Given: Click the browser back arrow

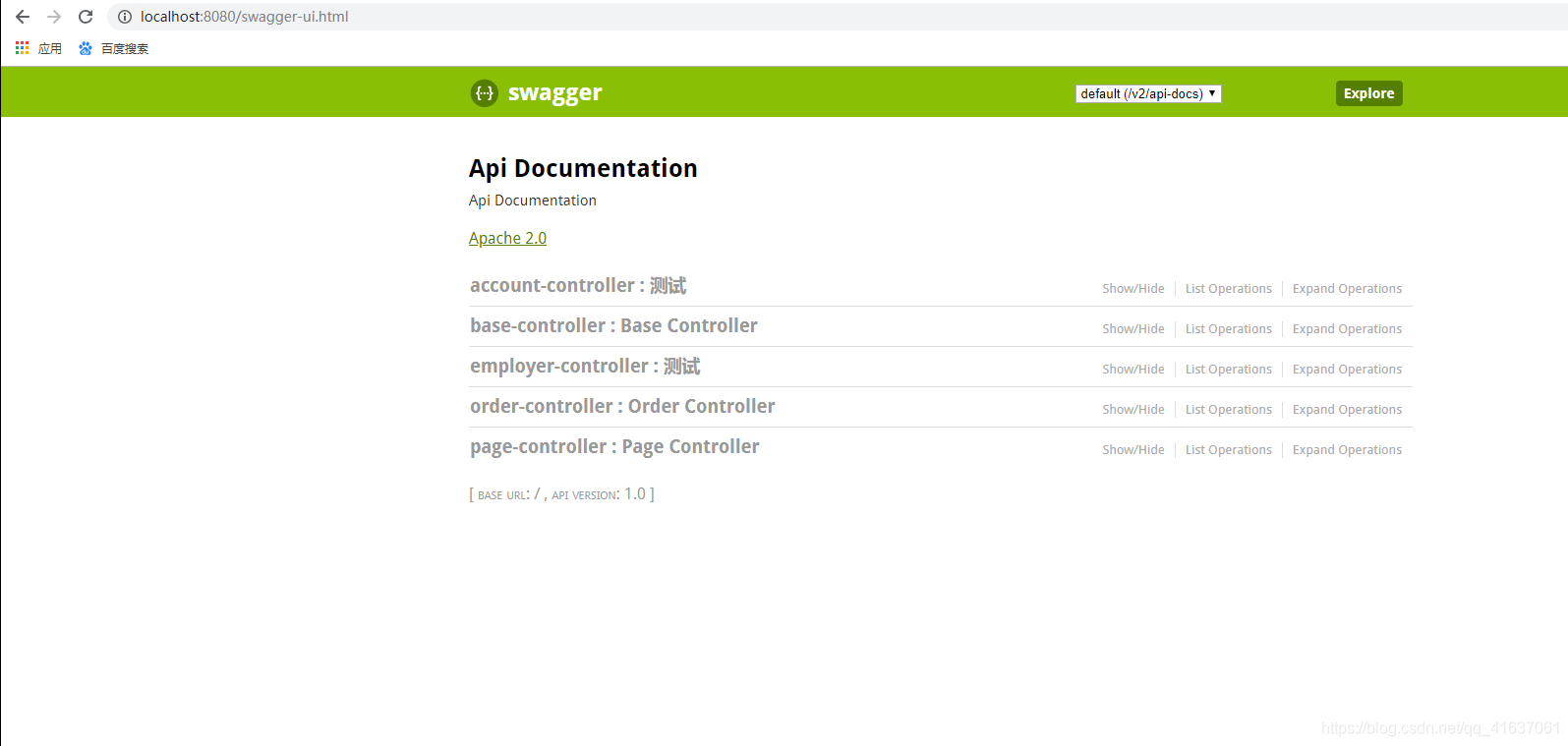Looking at the screenshot, I should (x=23, y=17).
